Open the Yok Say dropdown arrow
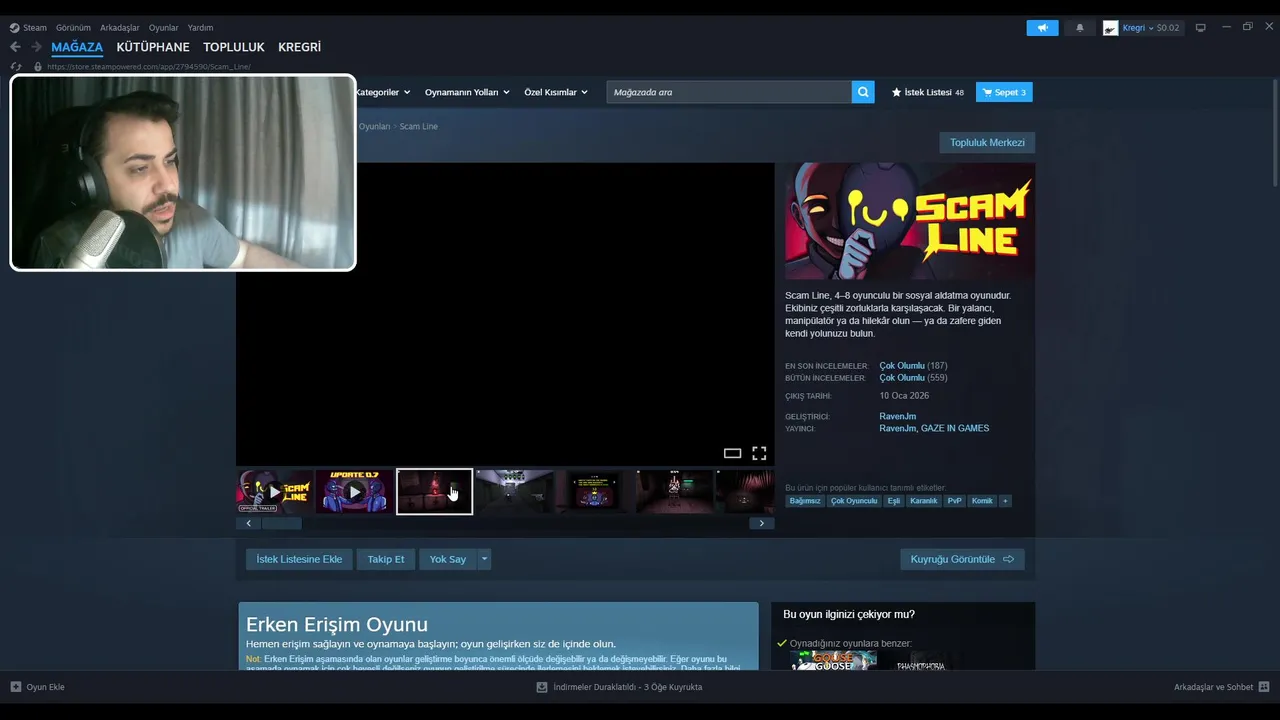 484,559
